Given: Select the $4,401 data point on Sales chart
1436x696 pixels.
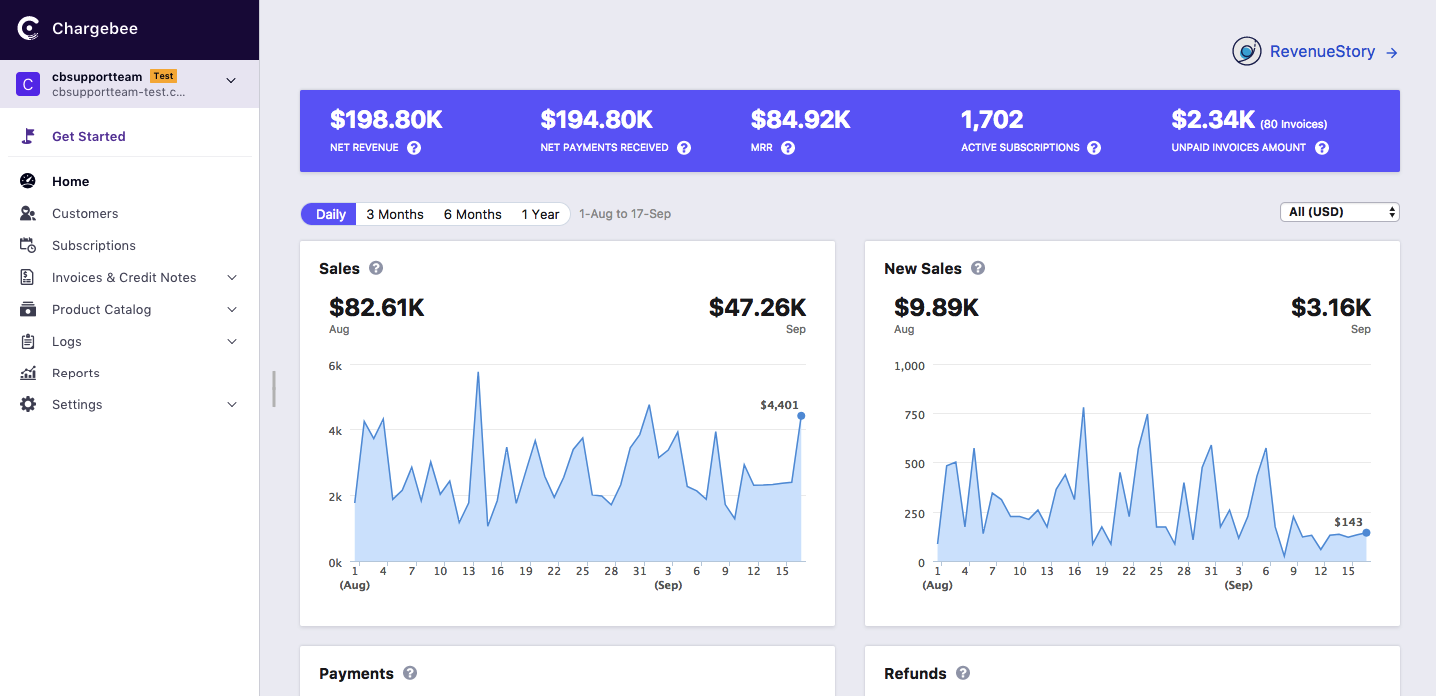Looking at the screenshot, I should (x=802, y=417).
